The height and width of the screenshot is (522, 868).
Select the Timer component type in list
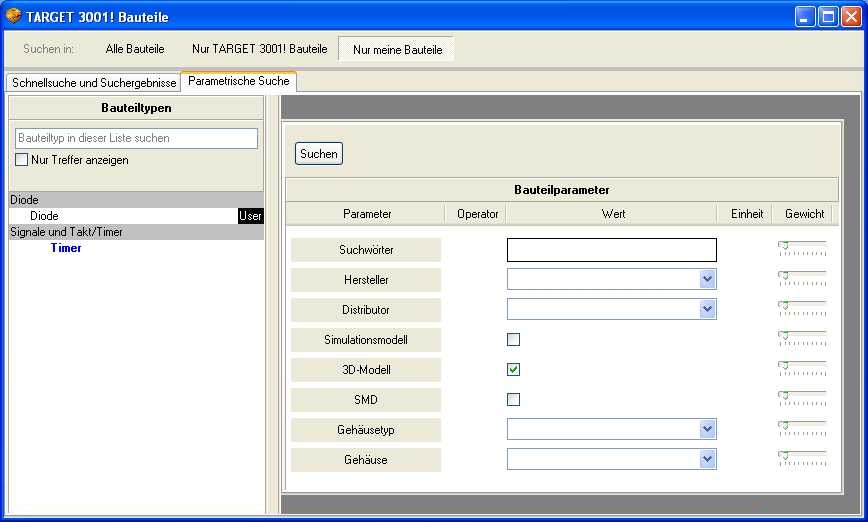66,248
